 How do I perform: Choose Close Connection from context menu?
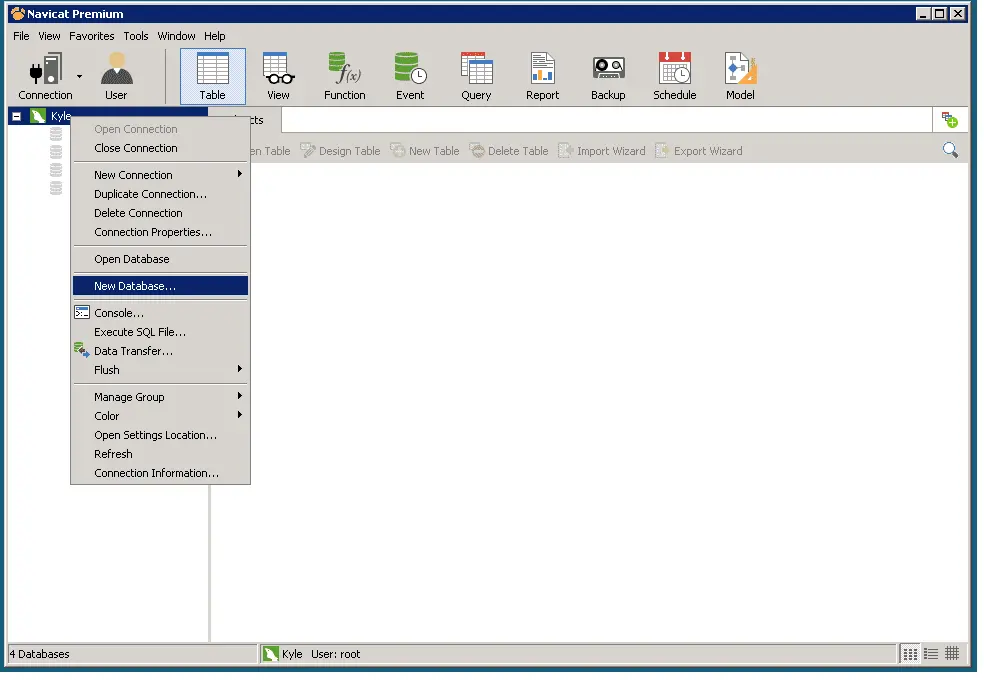click(x=161, y=149)
